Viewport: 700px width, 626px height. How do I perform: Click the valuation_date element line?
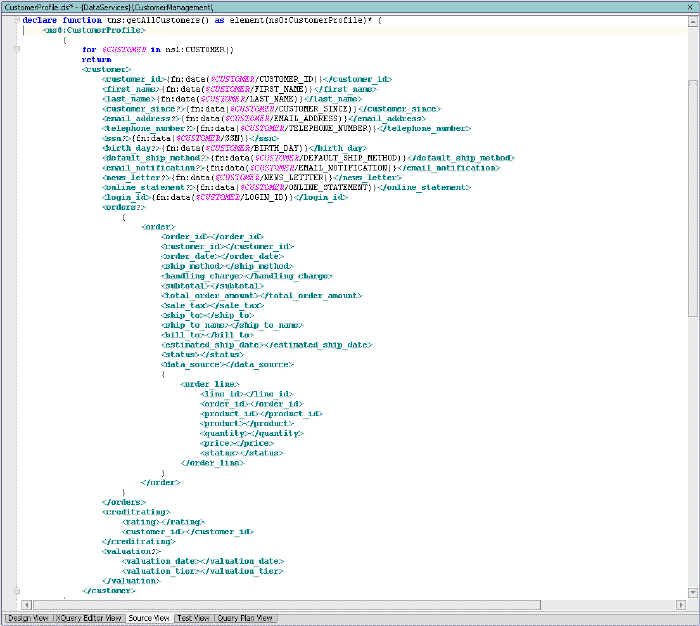203,561
